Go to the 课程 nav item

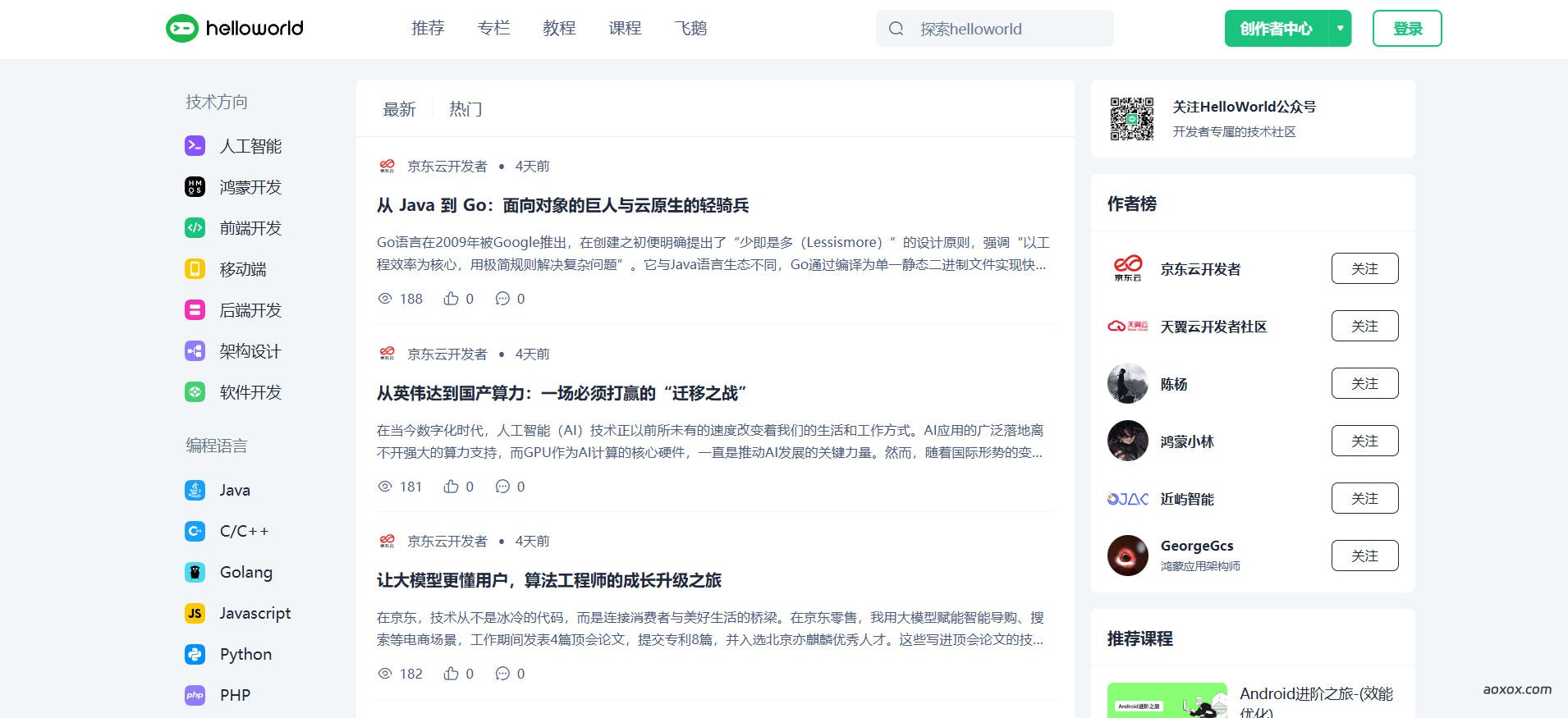click(x=625, y=29)
